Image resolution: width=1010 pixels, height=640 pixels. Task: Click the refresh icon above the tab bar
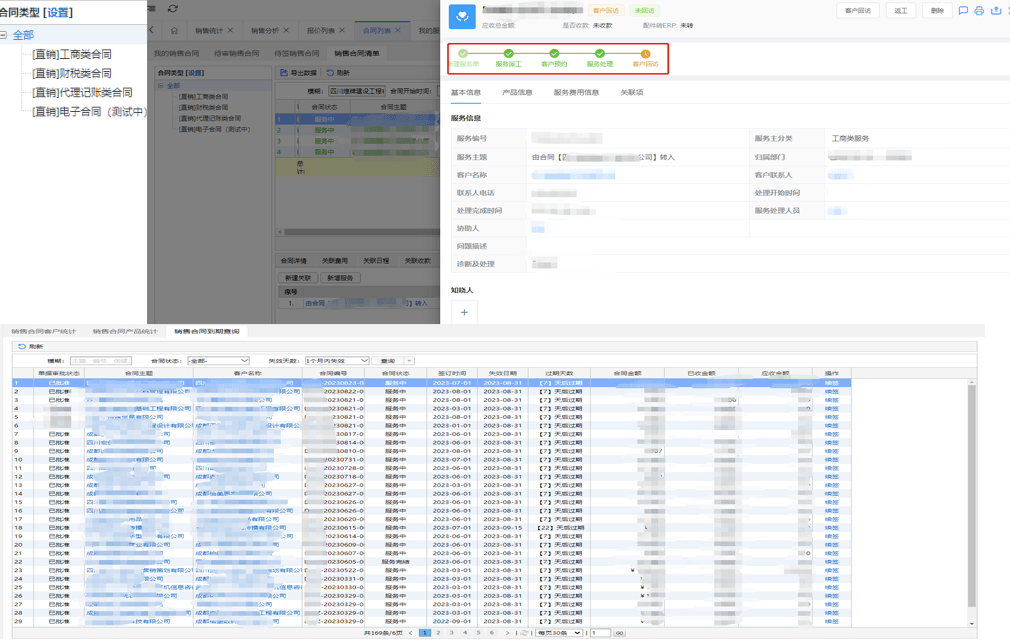tap(173, 8)
